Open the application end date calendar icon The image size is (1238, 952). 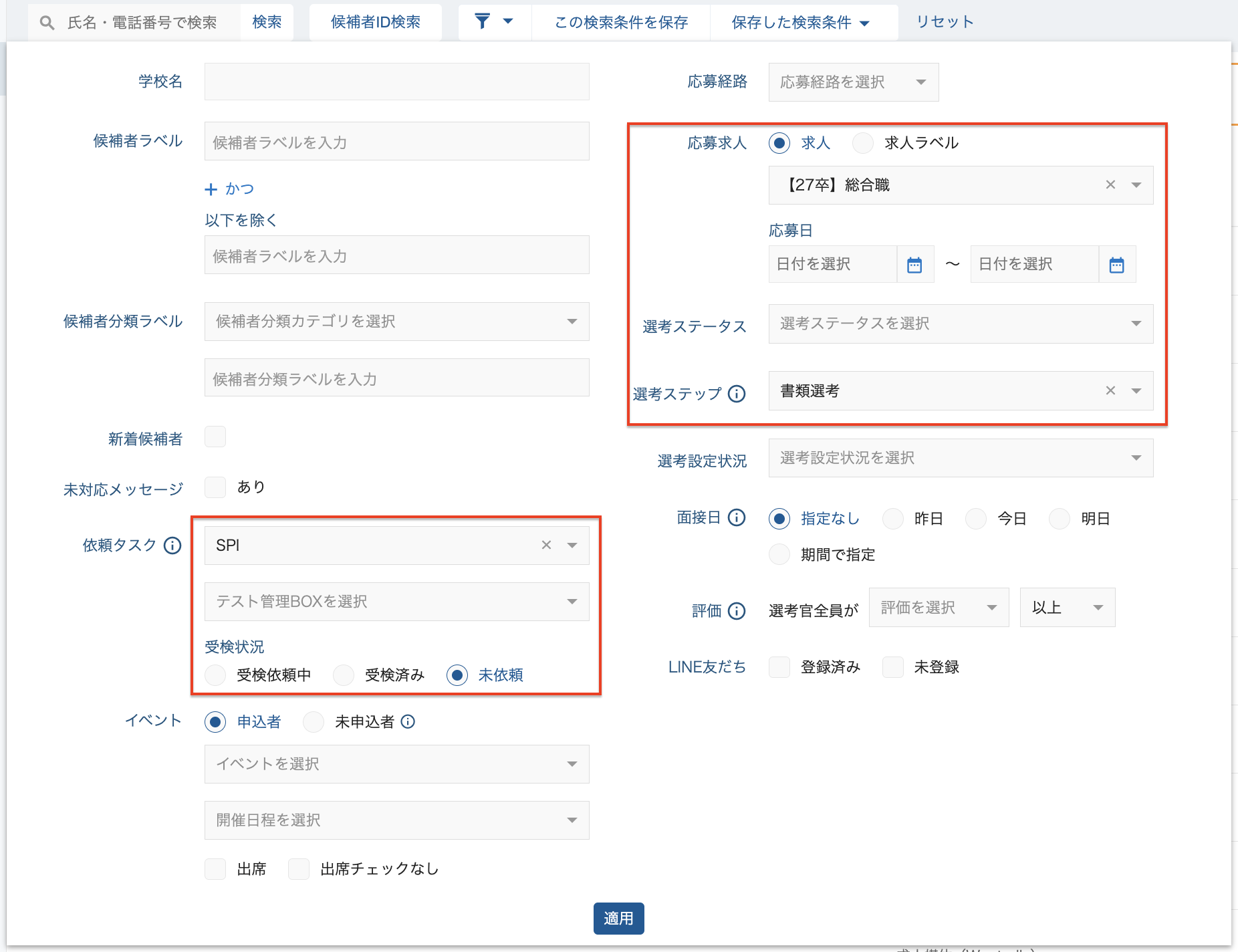(1116, 265)
